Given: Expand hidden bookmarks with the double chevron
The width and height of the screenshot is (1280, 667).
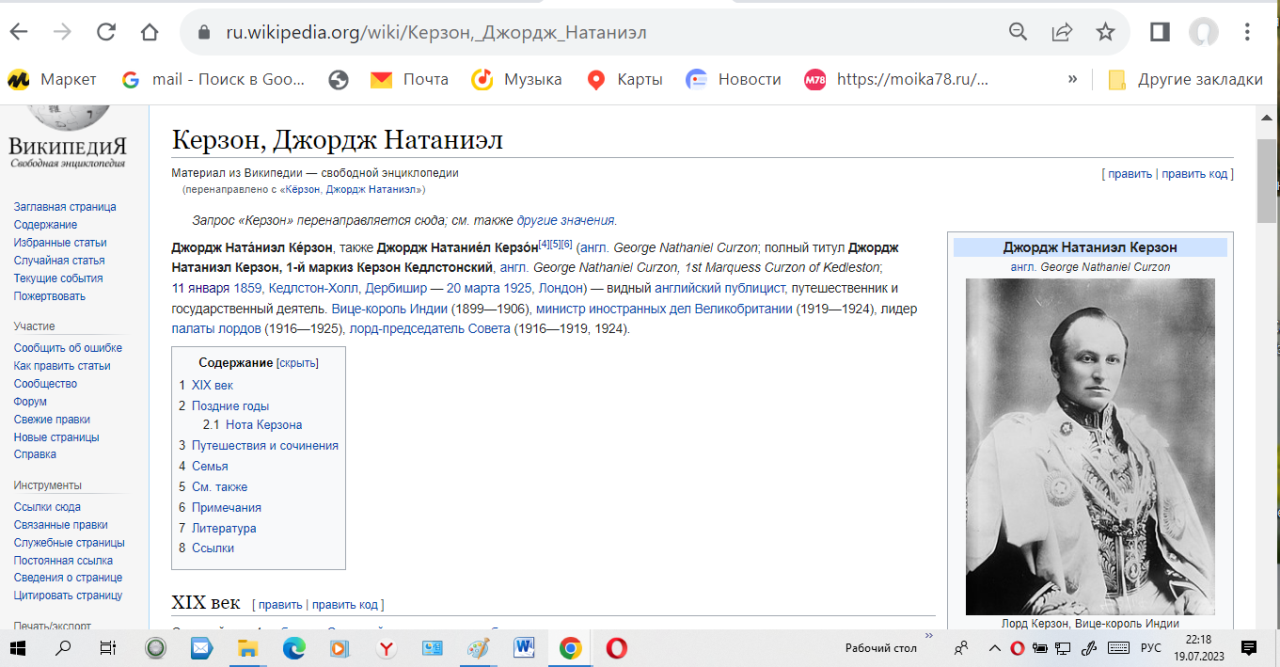Looking at the screenshot, I should pos(1072,79).
